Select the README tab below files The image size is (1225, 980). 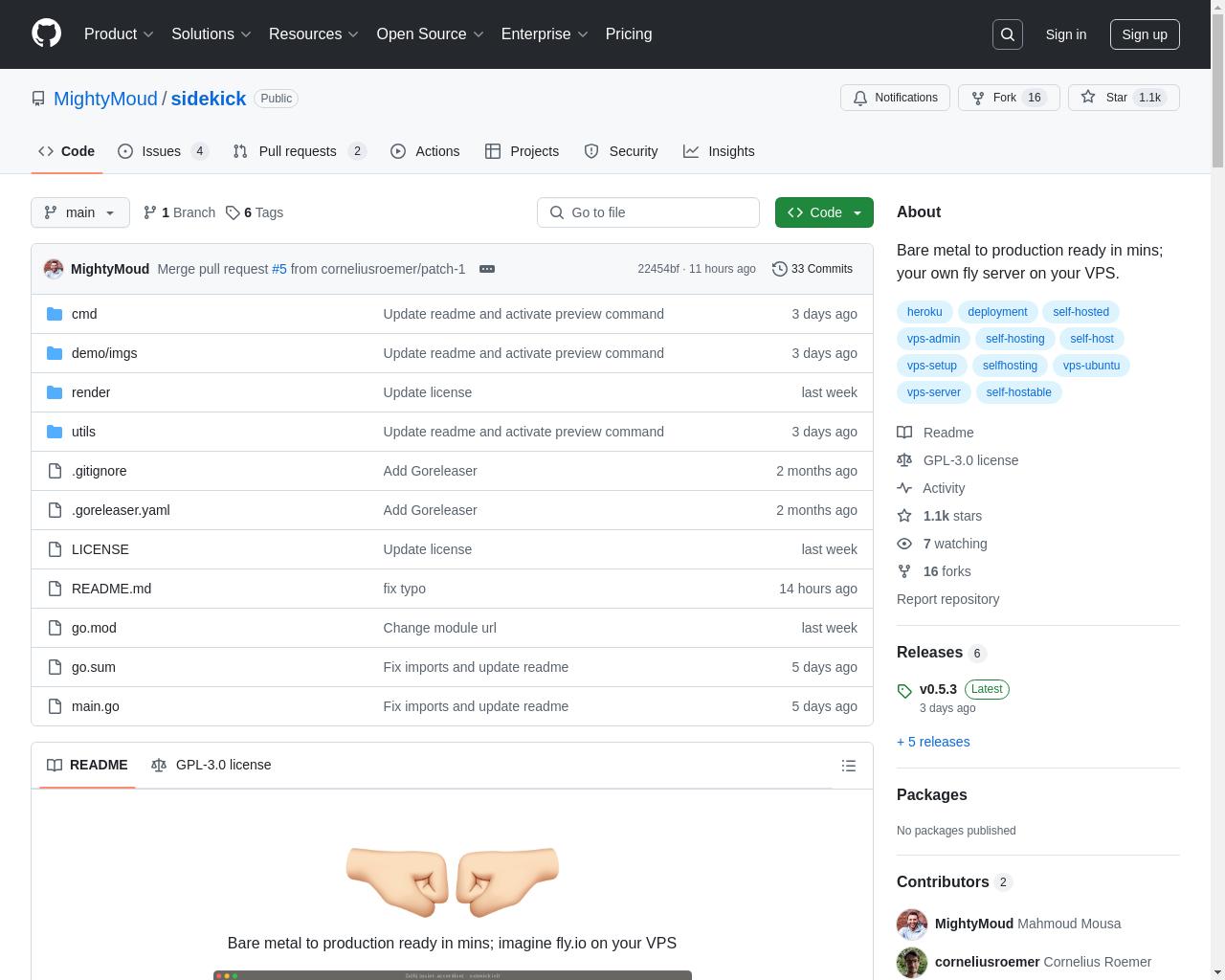87,765
